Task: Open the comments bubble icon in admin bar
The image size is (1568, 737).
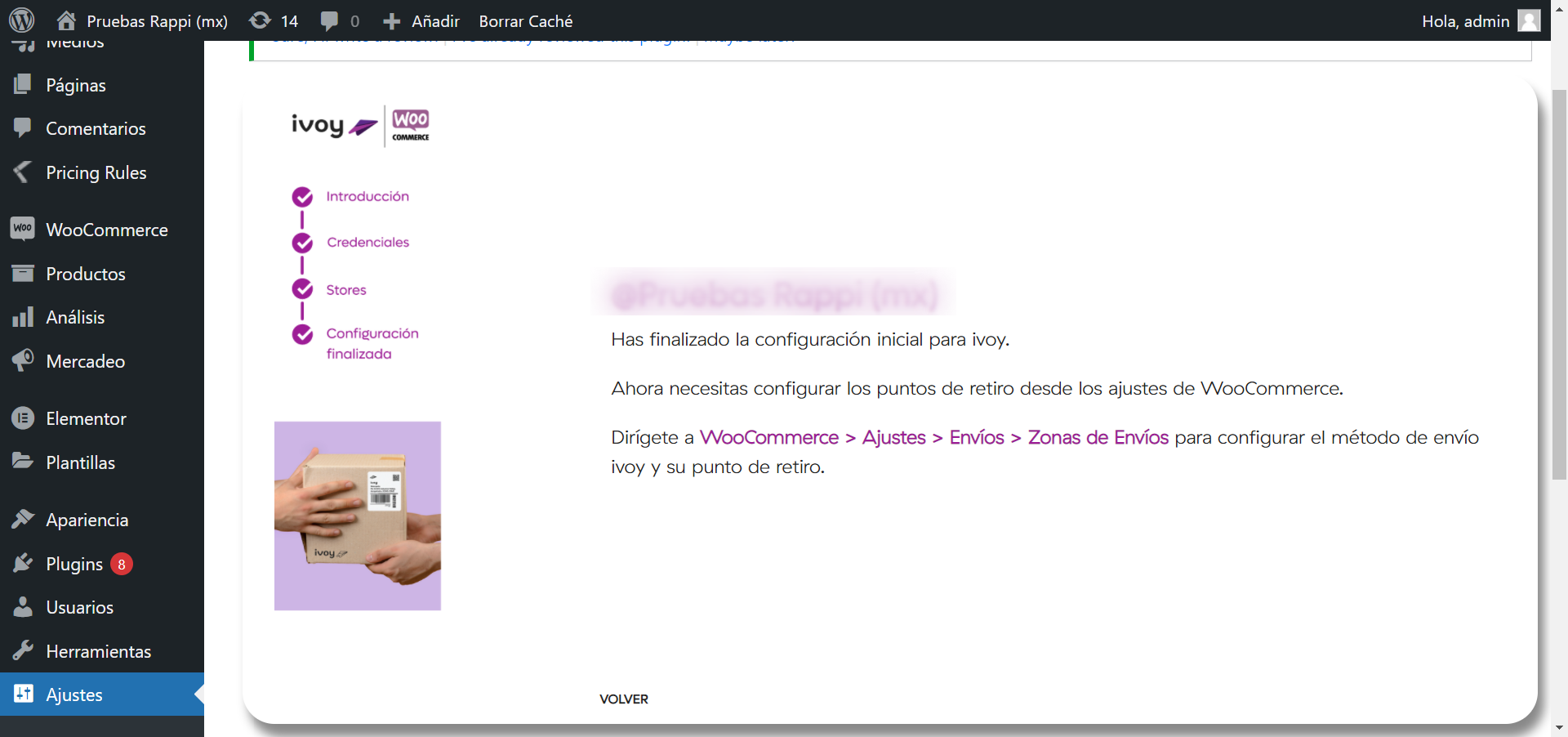Action: click(329, 21)
